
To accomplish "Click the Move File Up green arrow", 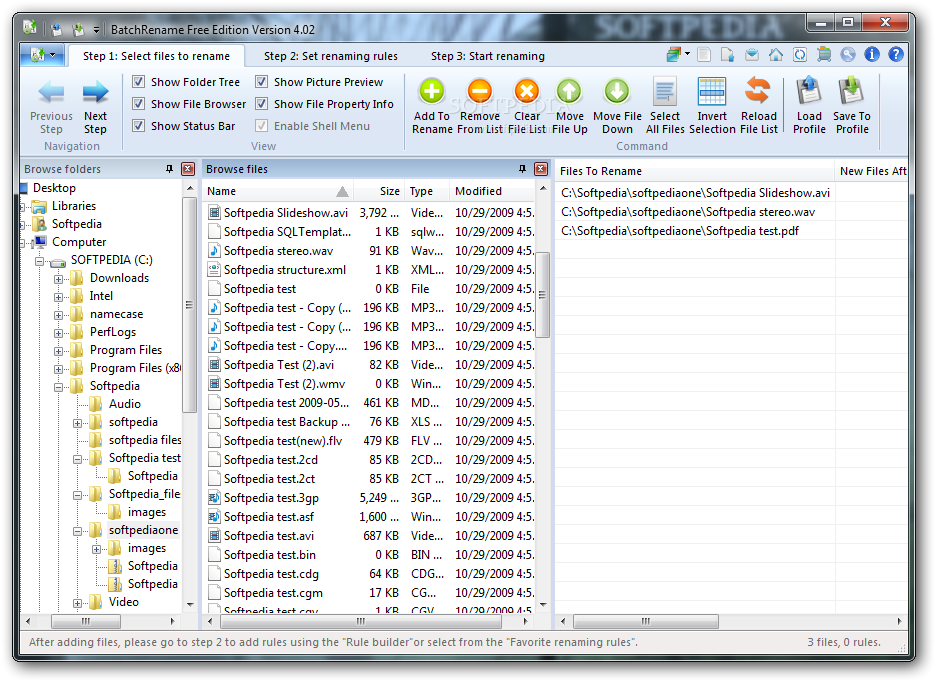I will pos(569,91).
